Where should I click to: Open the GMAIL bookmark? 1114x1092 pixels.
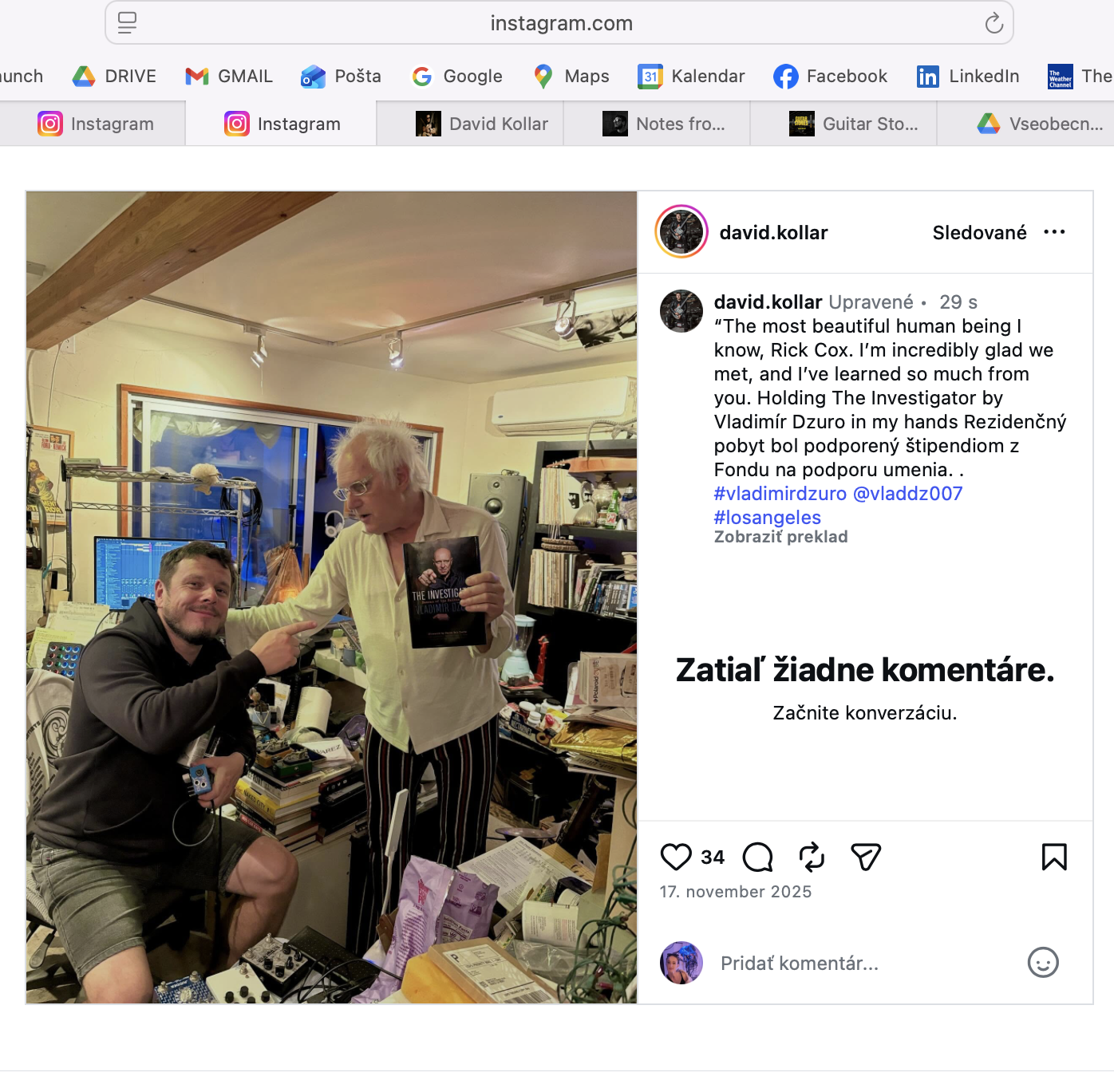pyautogui.click(x=229, y=77)
